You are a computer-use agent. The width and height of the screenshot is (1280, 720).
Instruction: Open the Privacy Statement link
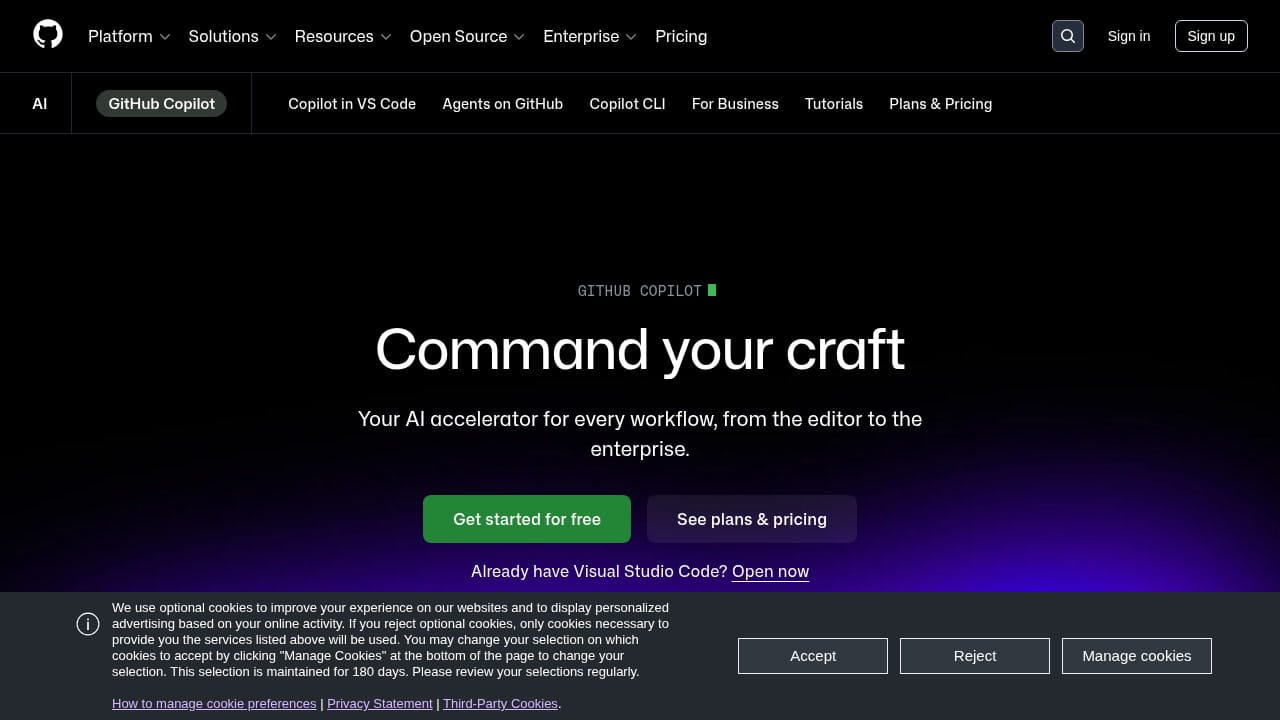380,703
